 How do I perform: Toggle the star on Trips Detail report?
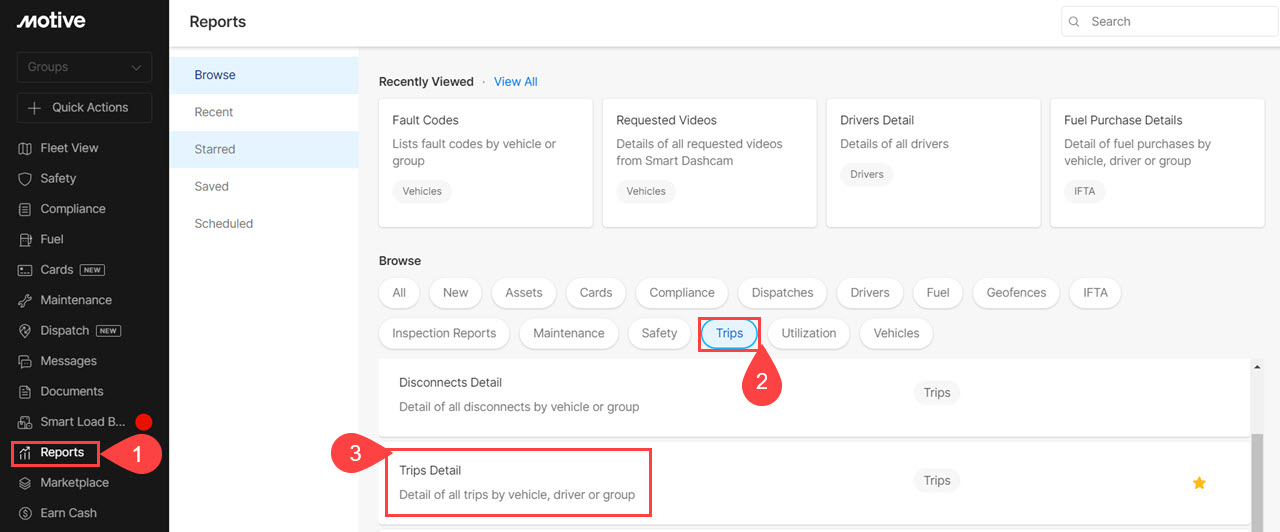coord(1199,483)
